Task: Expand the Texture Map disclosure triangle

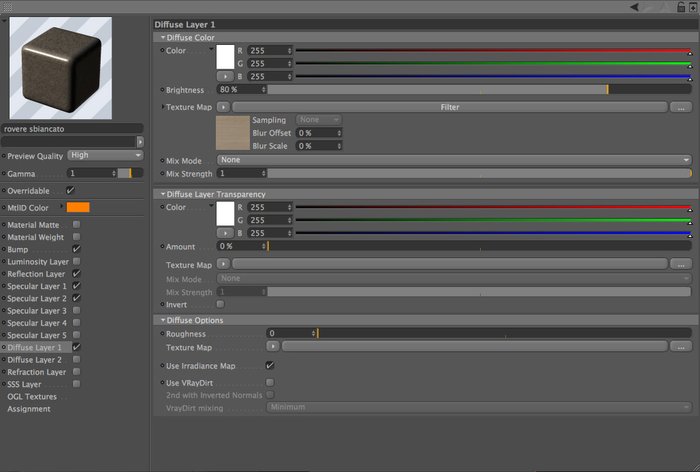Action: (x=162, y=107)
